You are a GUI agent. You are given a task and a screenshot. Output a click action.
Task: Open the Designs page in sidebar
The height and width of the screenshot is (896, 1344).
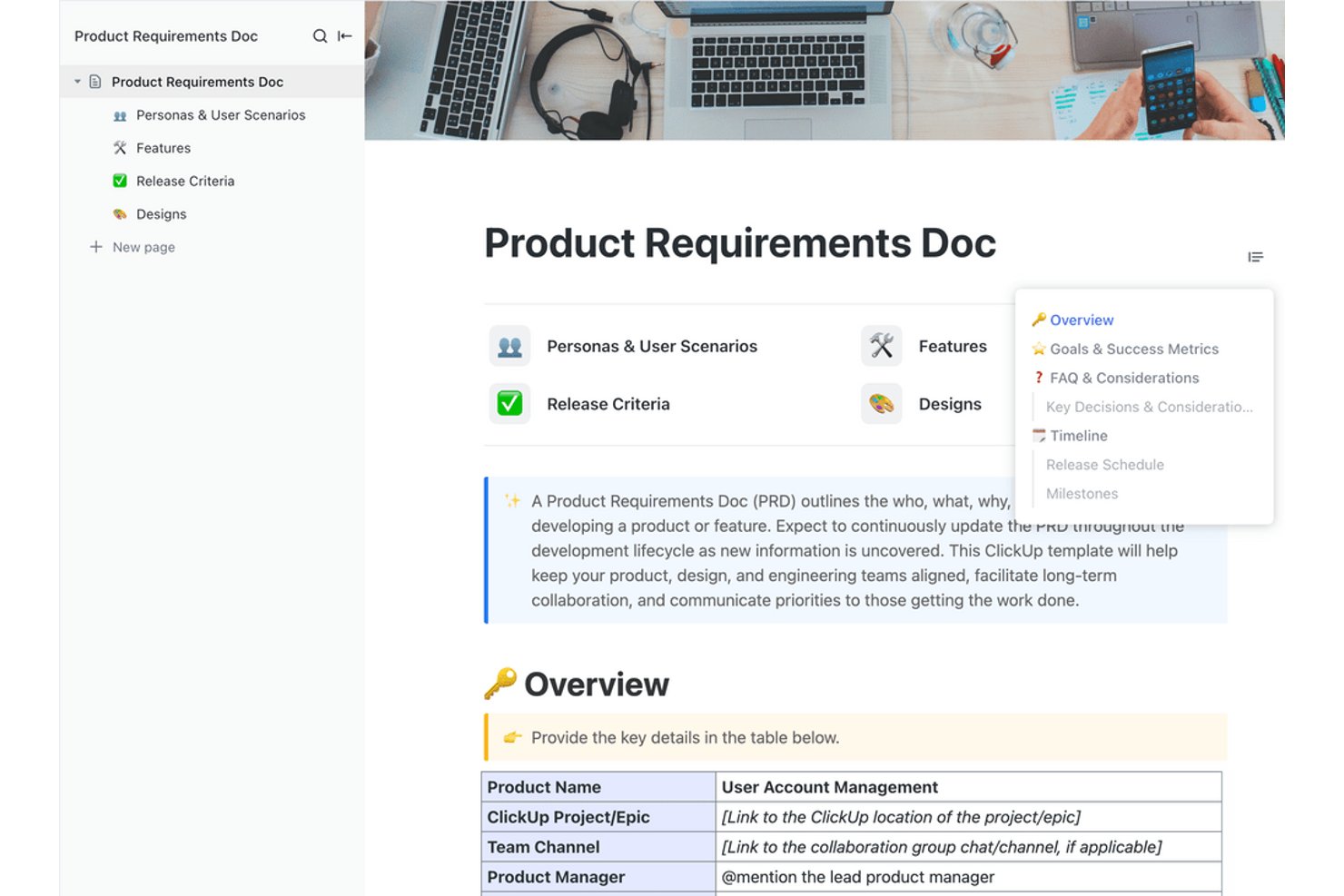click(x=162, y=214)
